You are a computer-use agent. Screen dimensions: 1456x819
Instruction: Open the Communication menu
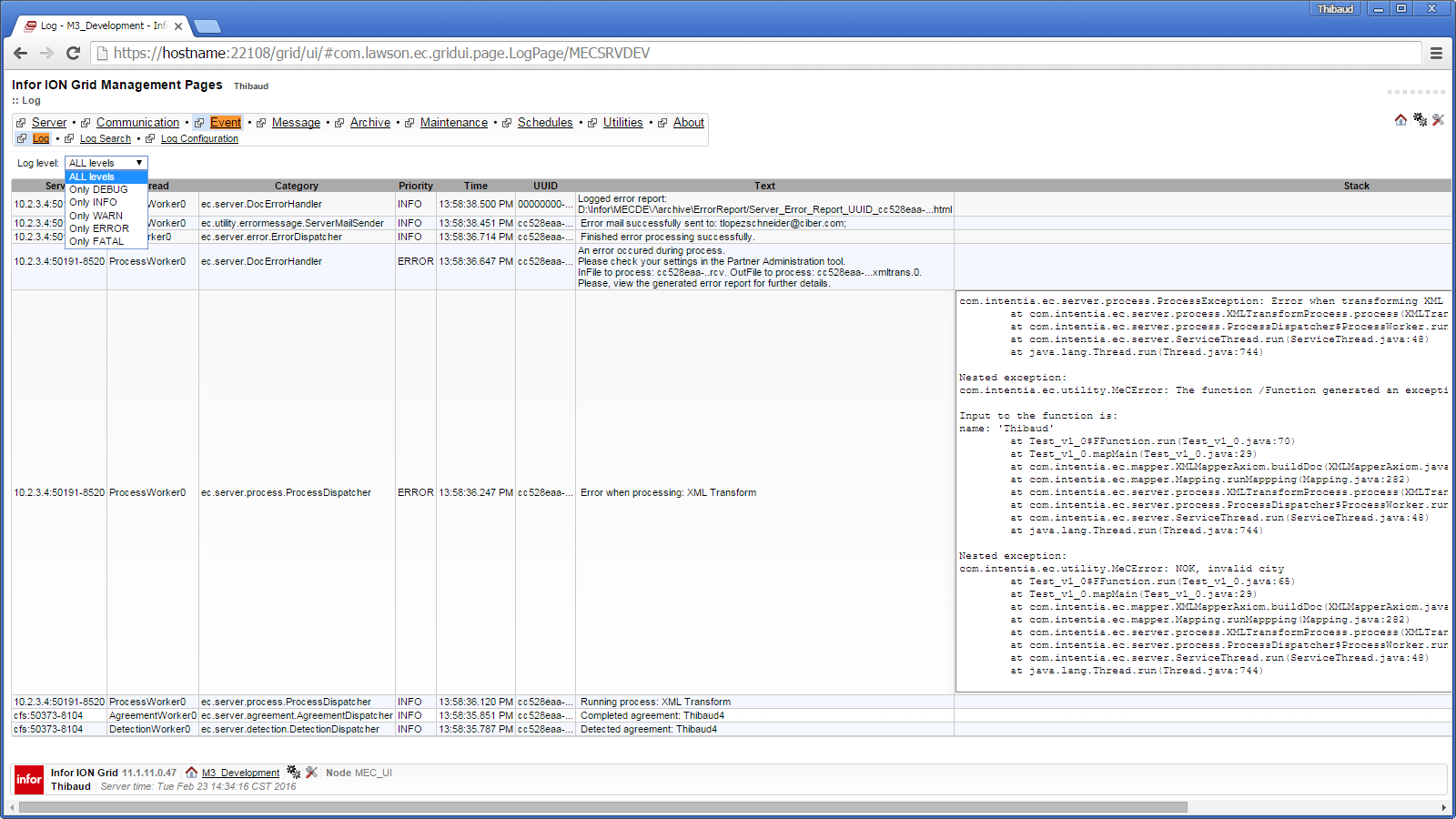[137, 123]
